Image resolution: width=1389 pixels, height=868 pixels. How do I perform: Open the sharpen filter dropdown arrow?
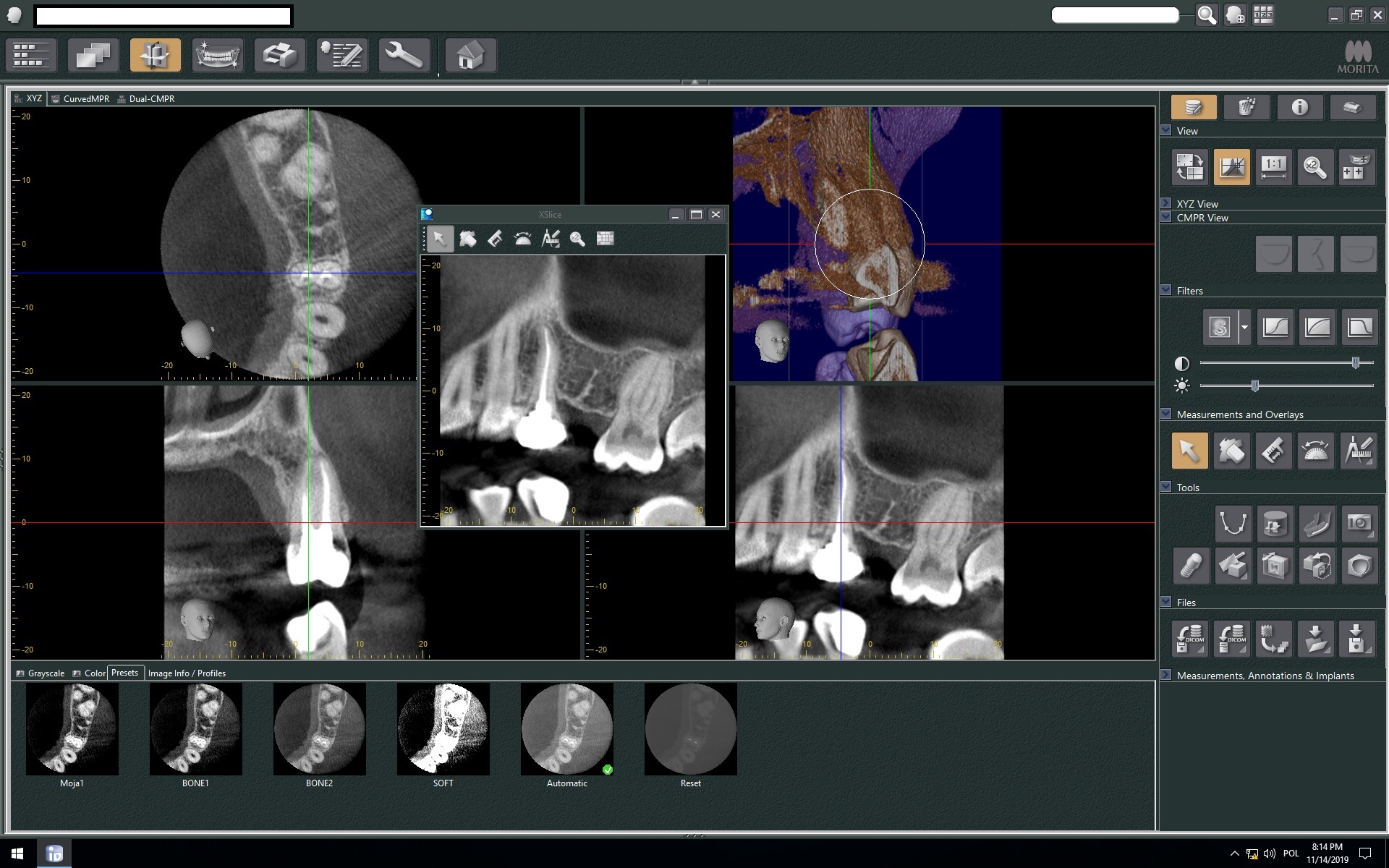[x=1244, y=328]
